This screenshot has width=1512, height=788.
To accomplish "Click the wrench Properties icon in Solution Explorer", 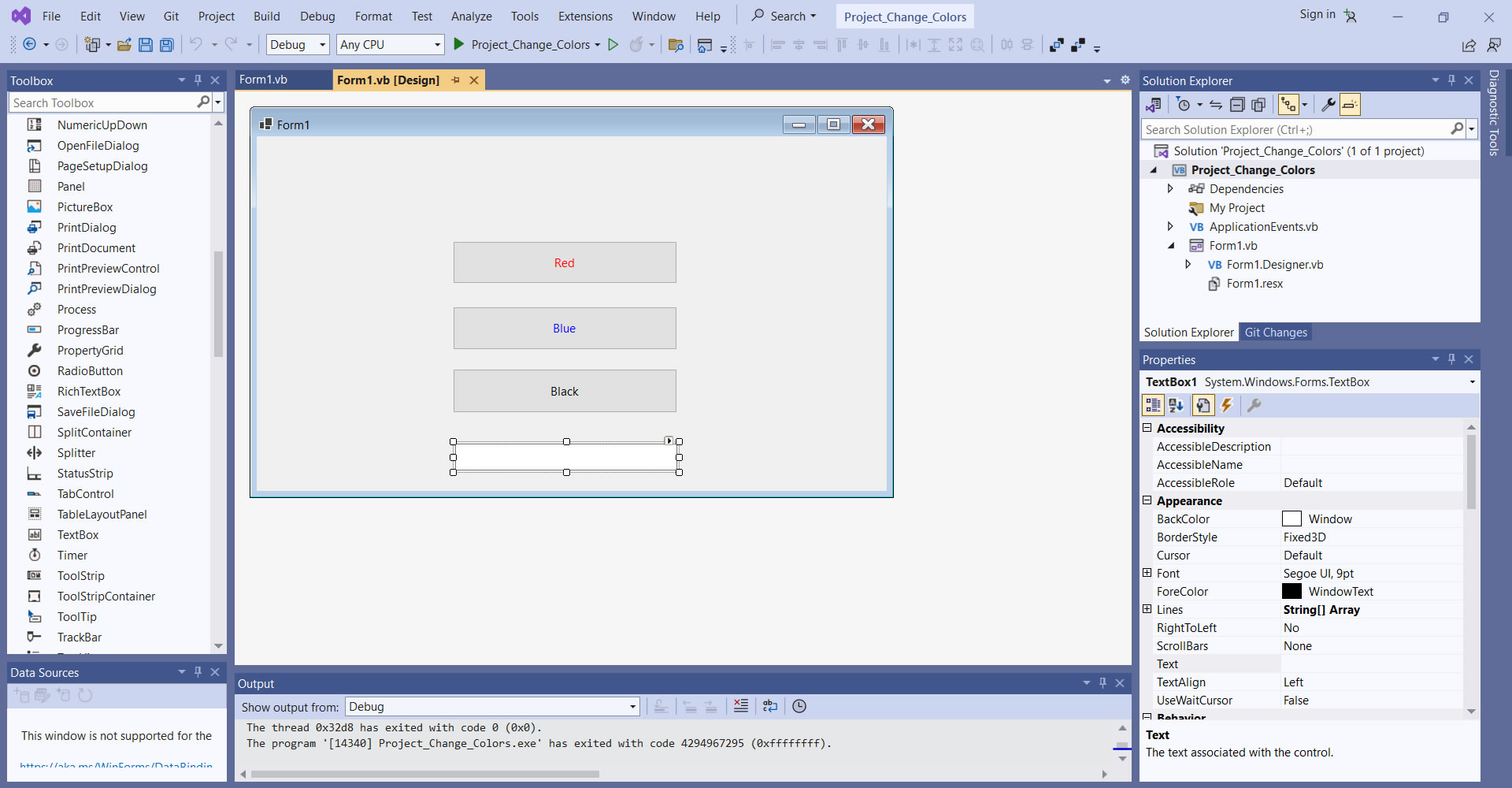I will [x=1328, y=105].
